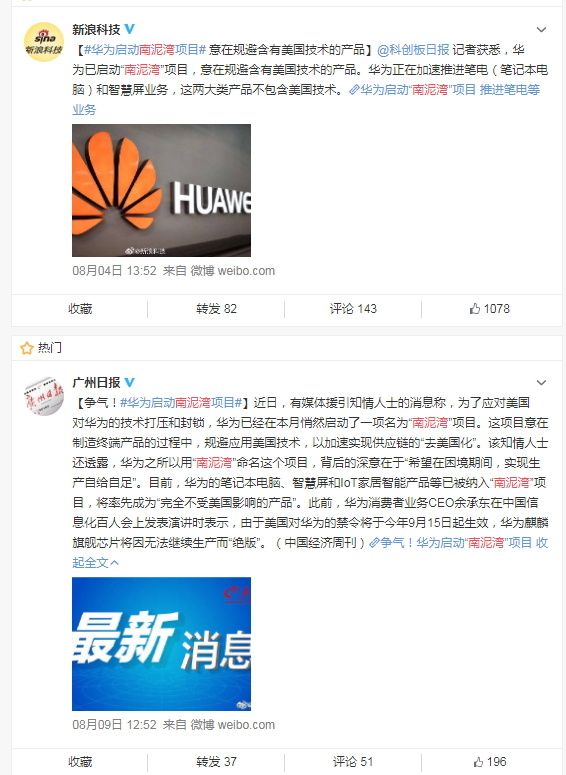
Task: Click the 广州日报 verified badge
Action: (130, 382)
